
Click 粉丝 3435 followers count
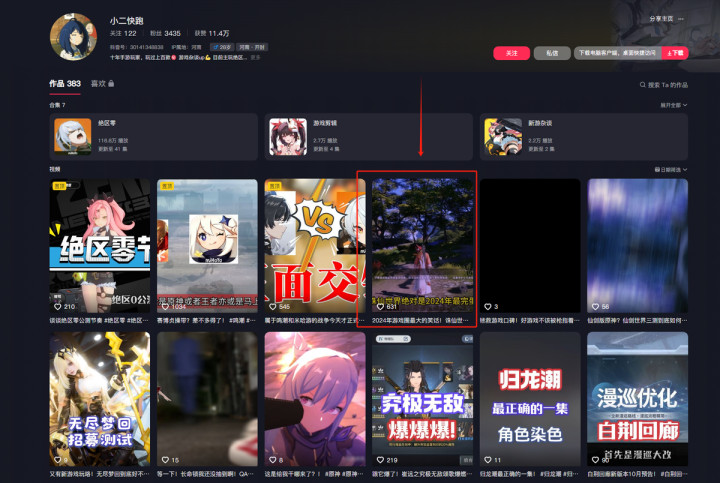point(165,34)
